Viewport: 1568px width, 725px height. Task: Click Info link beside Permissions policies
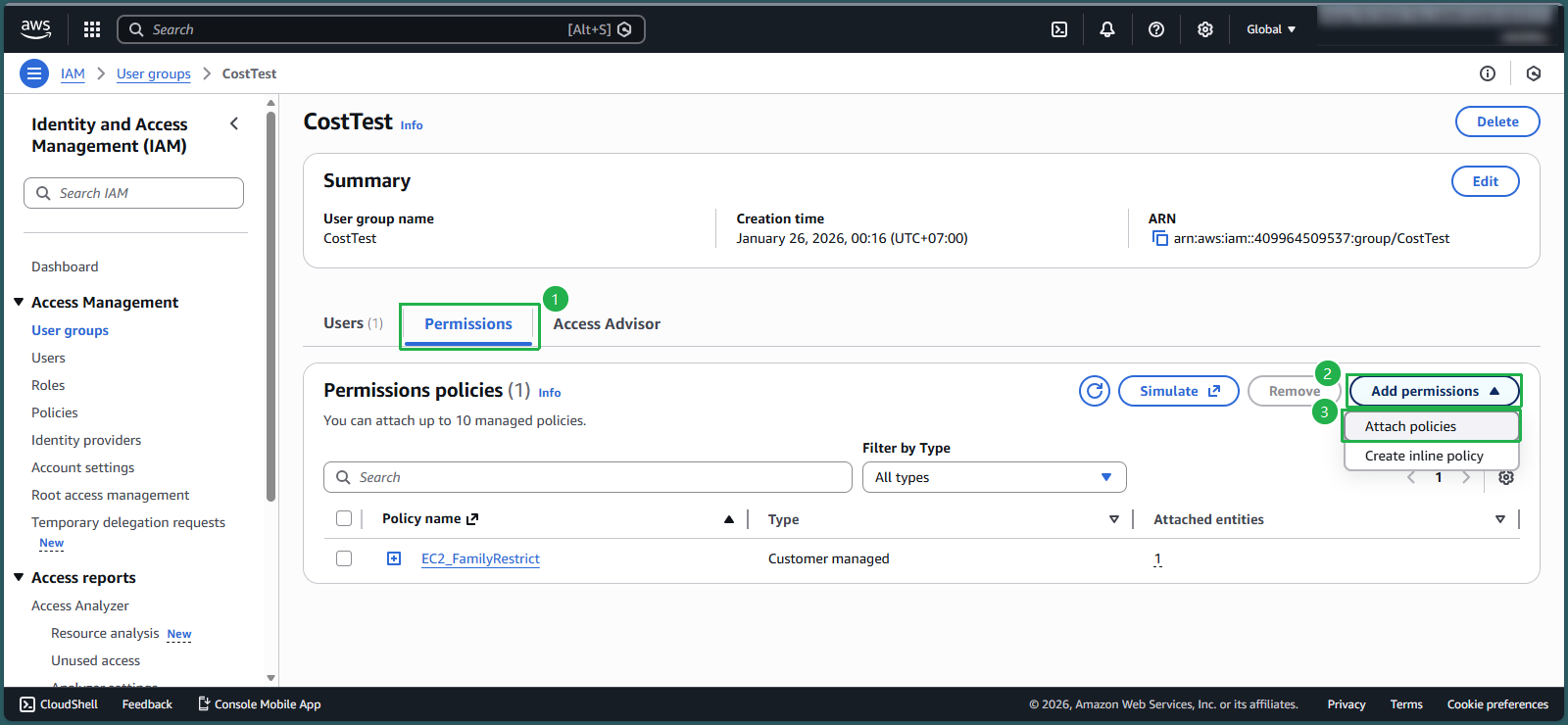pyautogui.click(x=550, y=393)
